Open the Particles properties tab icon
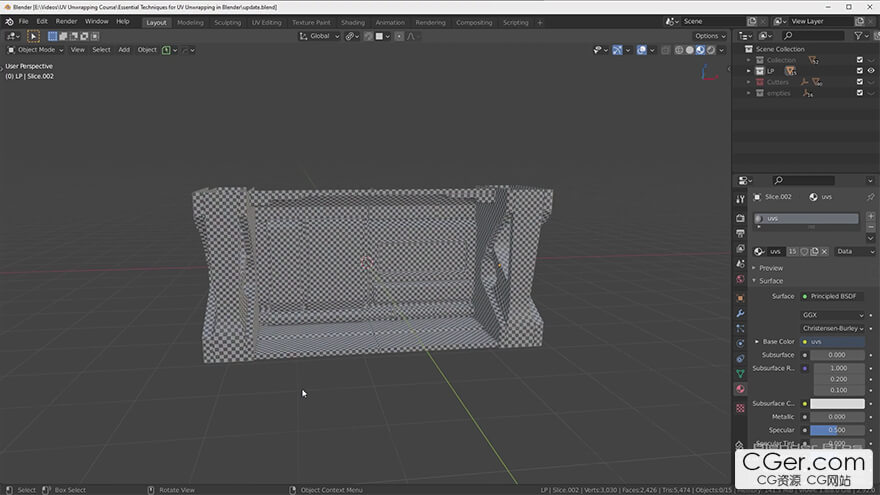This screenshot has height=495, width=880. [x=740, y=328]
